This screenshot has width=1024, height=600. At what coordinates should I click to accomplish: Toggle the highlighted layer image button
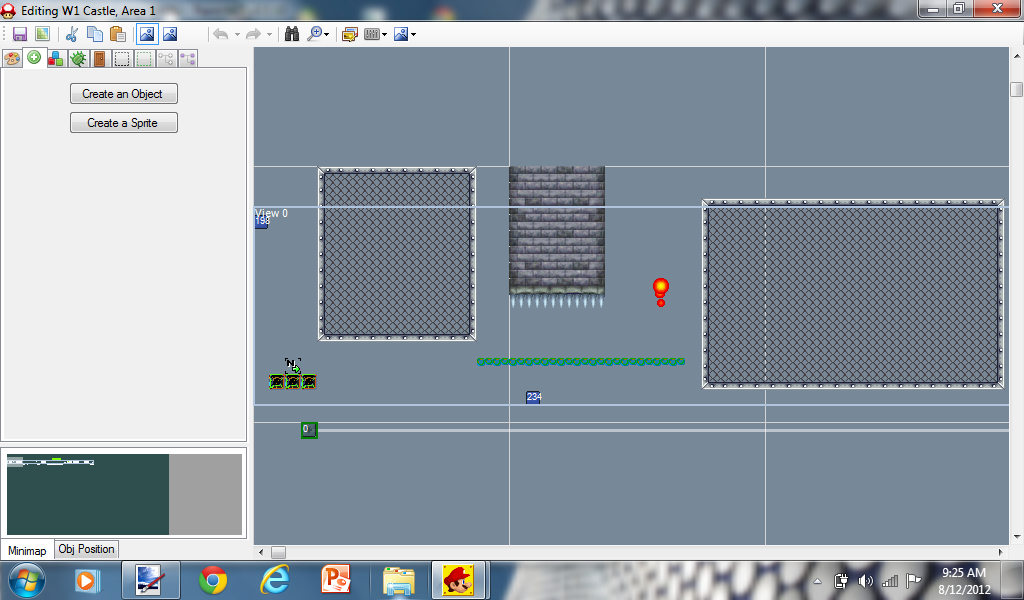(147, 34)
